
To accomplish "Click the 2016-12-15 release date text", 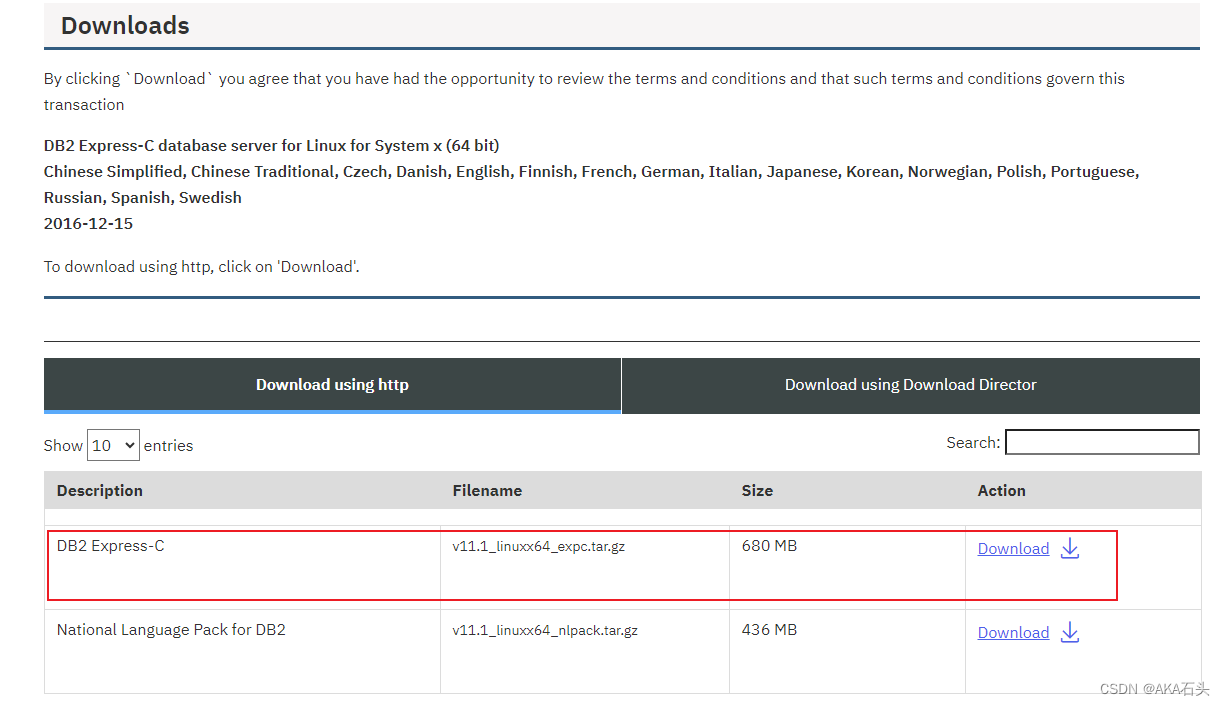I will pos(88,224).
